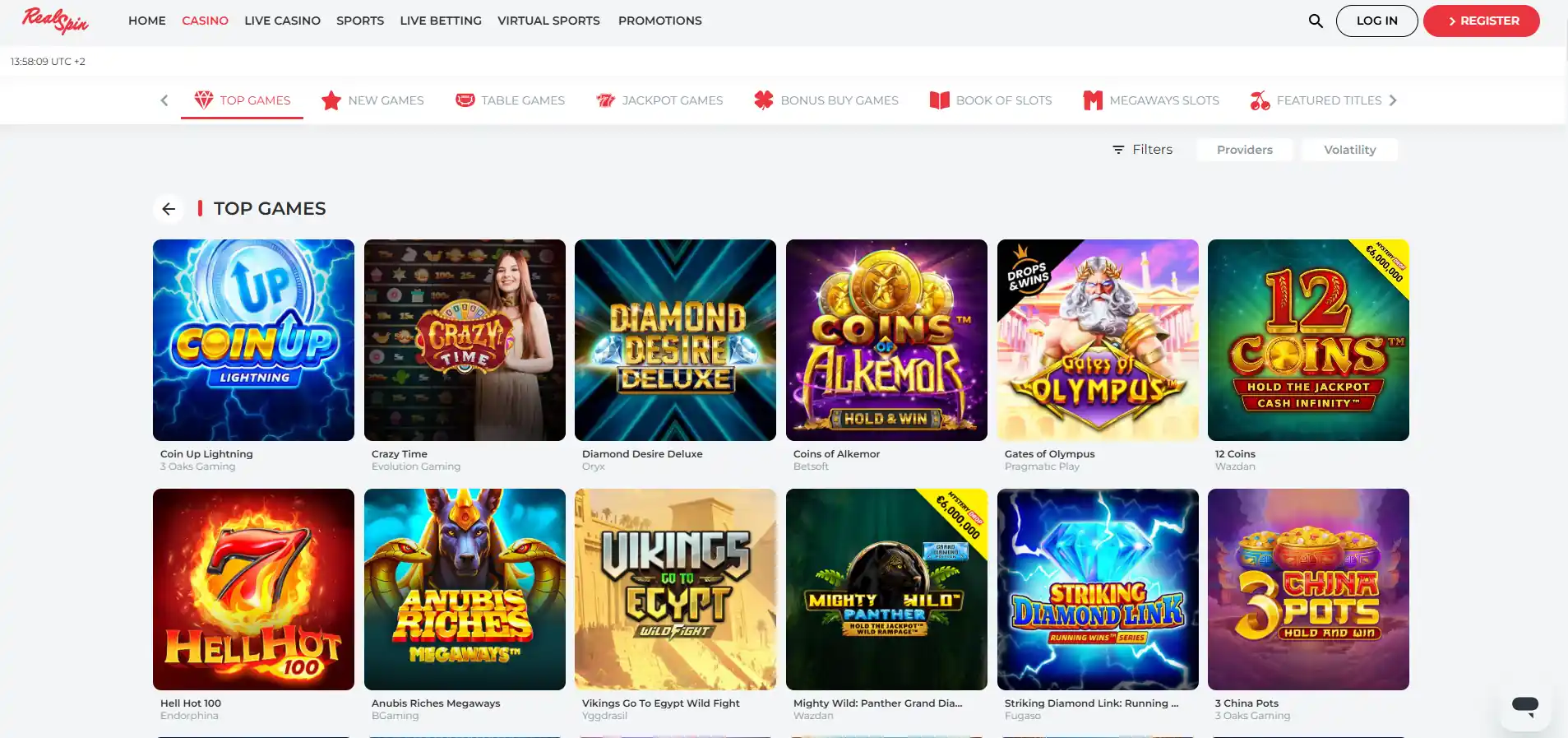Click the RealSpin logo
1568x738 pixels.
(55, 21)
